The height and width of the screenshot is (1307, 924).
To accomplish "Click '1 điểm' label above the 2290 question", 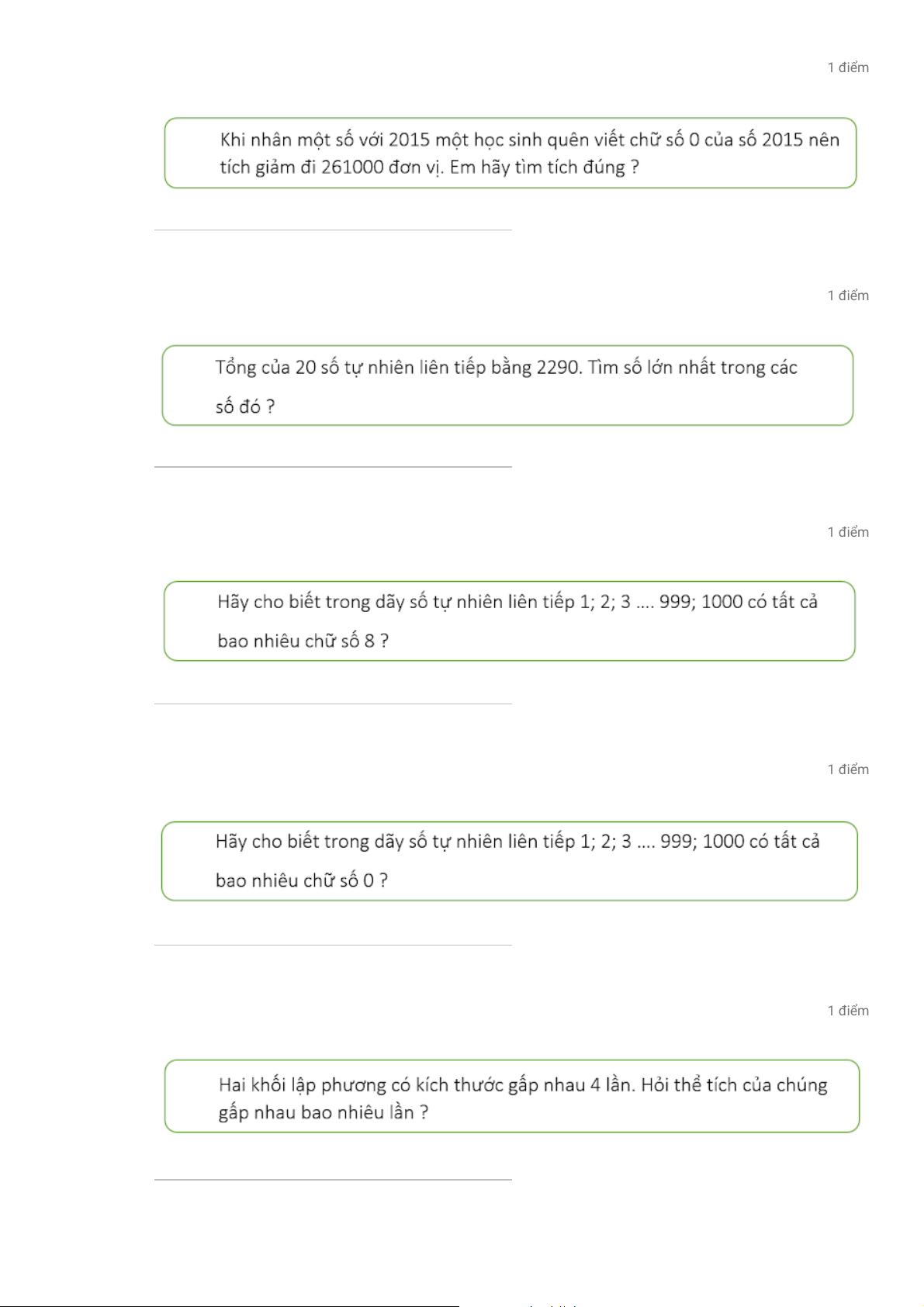I will 848,296.
